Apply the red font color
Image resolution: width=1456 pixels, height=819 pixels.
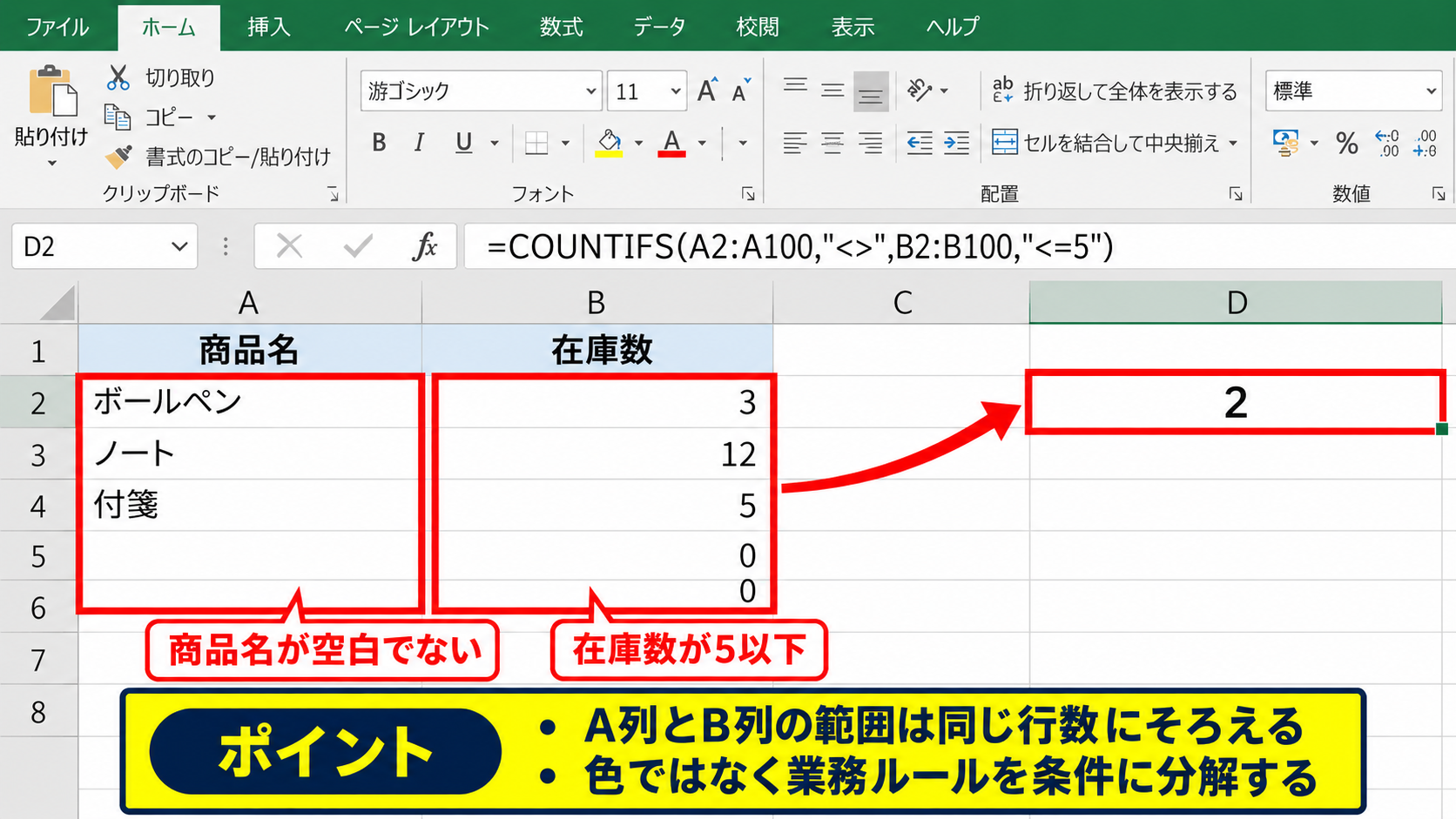(671, 143)
